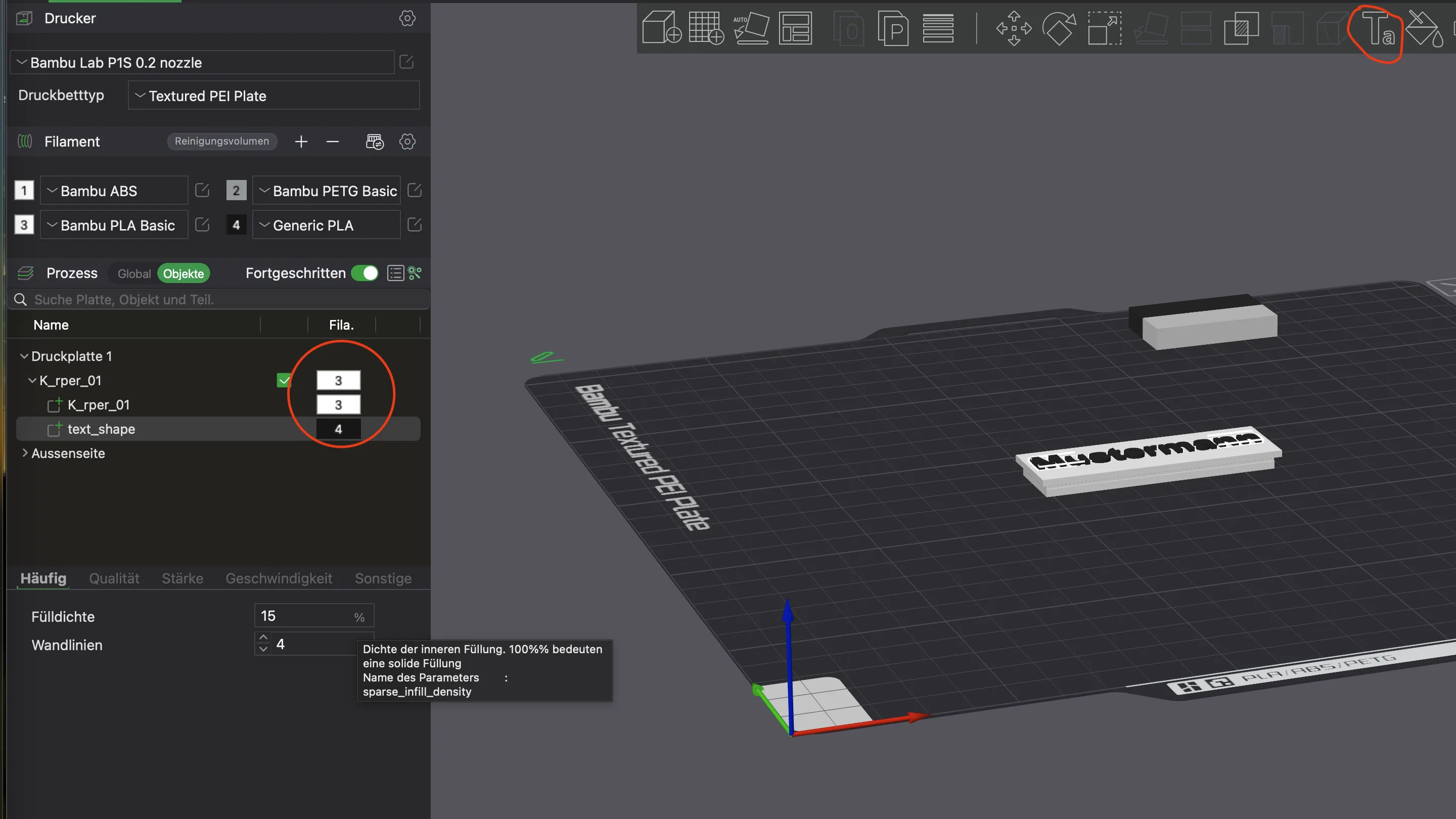Open process settings list icon
This screenshot has width=1456, height=819.
pyautogui.click(x=395, y=273)
